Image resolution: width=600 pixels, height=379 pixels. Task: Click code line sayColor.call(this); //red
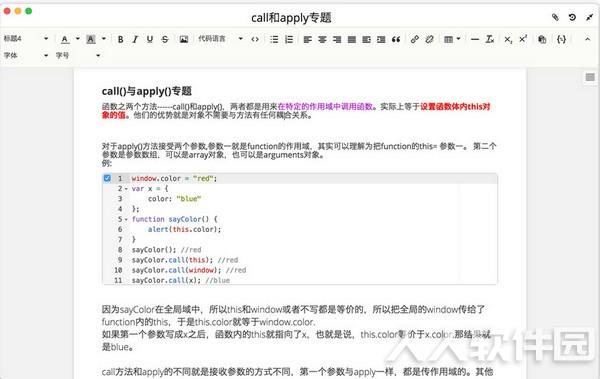click(x=185, y=260)
